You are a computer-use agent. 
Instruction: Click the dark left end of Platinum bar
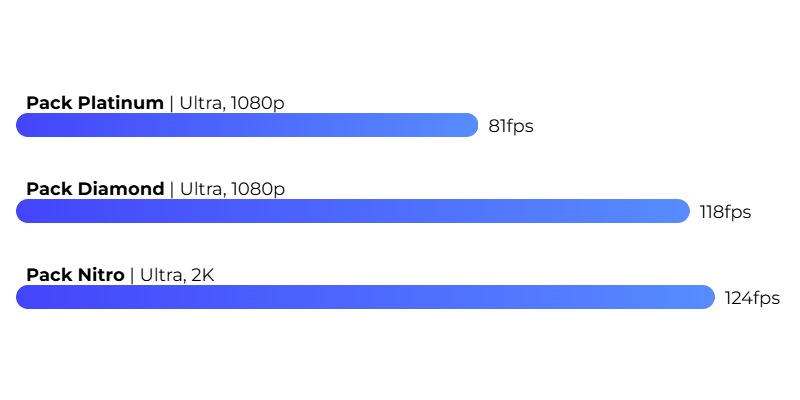26,125
